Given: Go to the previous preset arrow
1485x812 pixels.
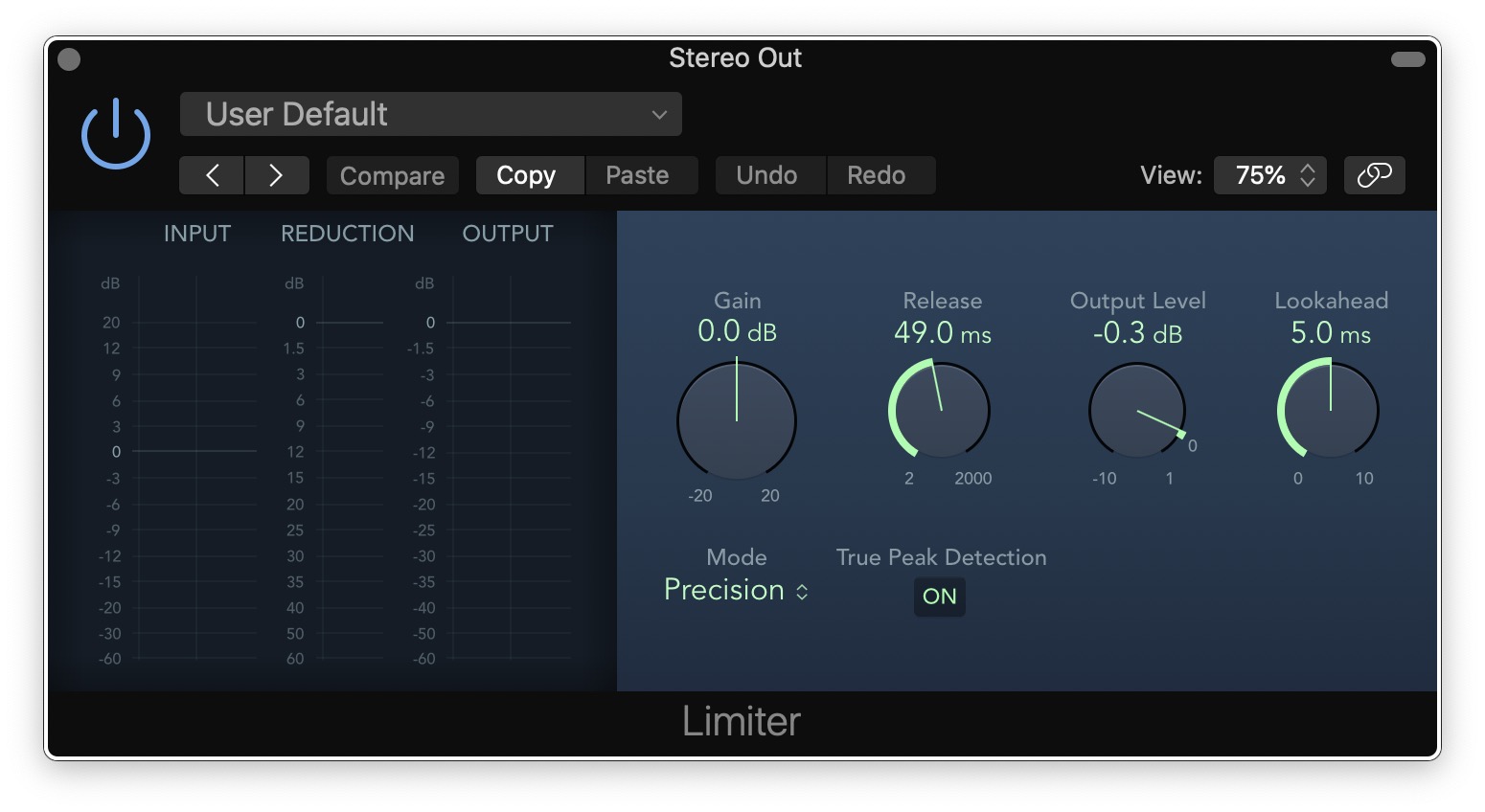Looking at the screenshot, I should pos(212,175).
